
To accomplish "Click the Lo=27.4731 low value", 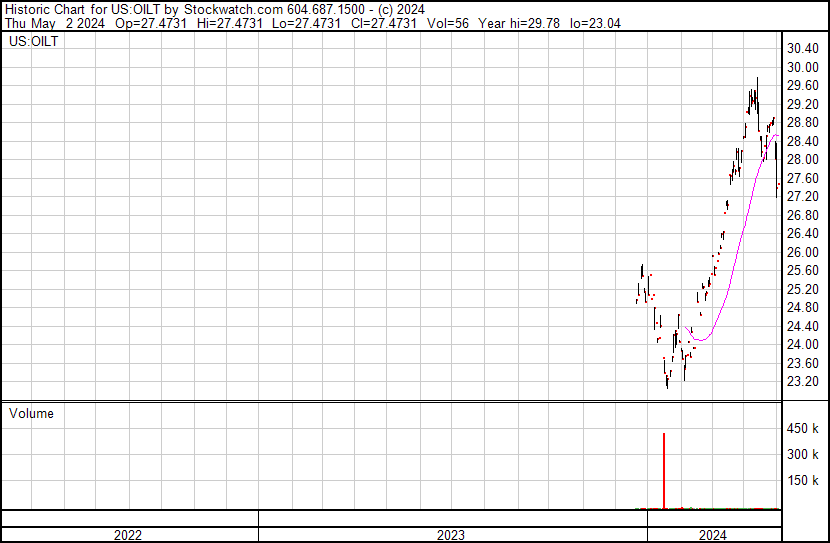I will (305, 23).
